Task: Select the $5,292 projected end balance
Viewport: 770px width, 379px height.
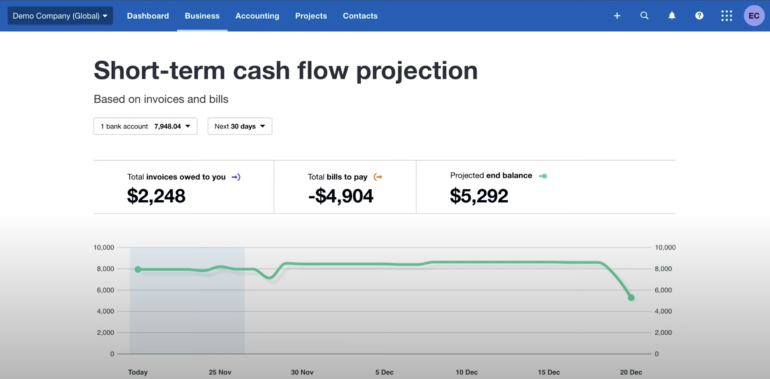Action: [479, 196]
